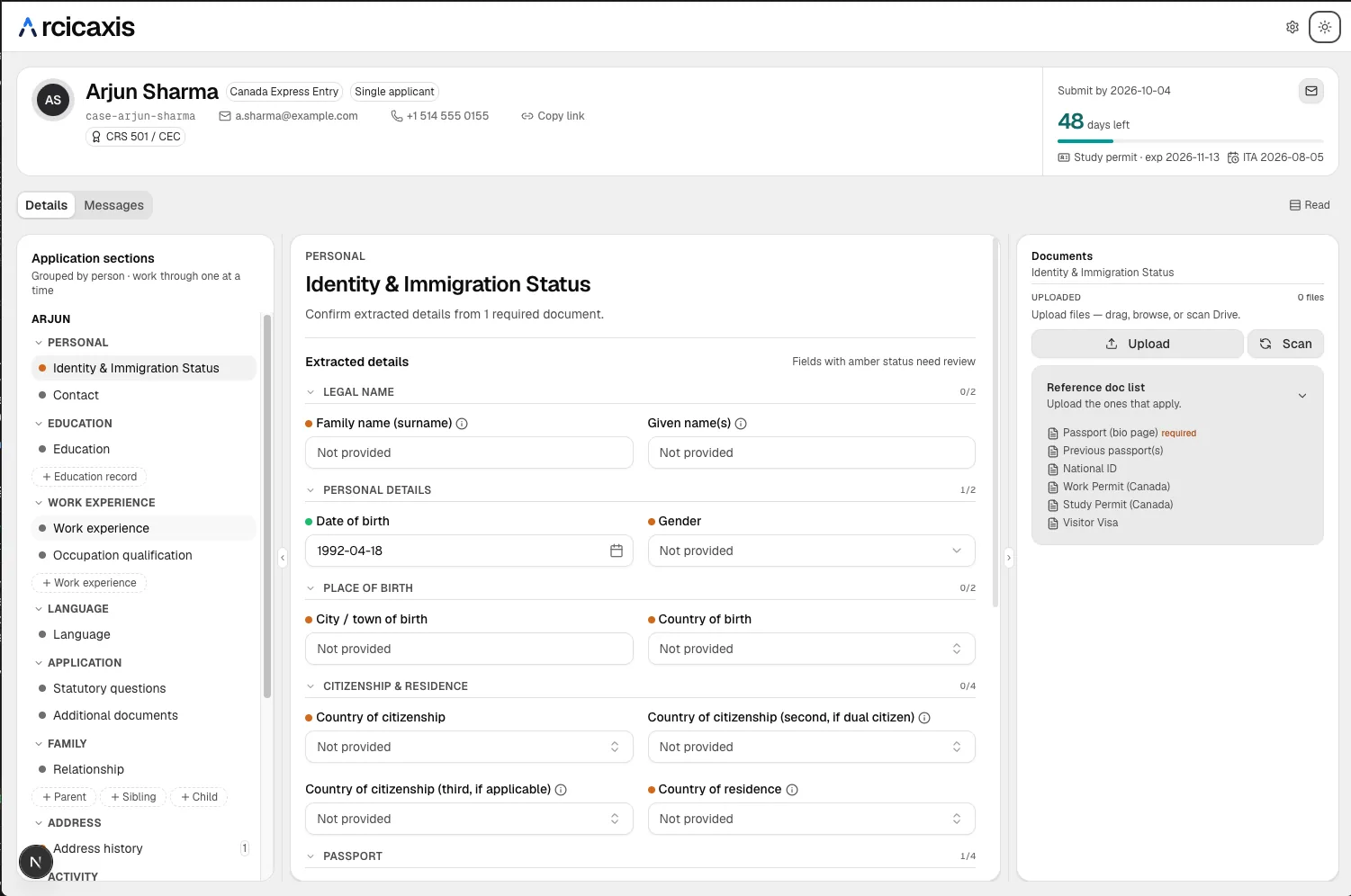Viewport: 1351px width, 896px height.
Task: Open the Country of birth combo box
Action: pyautogui.click(x=811, y=649)
